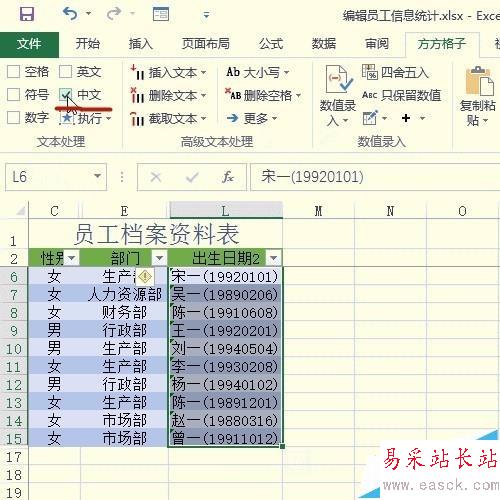Image resolution: width=500 pixels, height=500 pixels.
Task: Enable the 空格 checkbox
Action: pyautogui.click(x=14, y=72)
